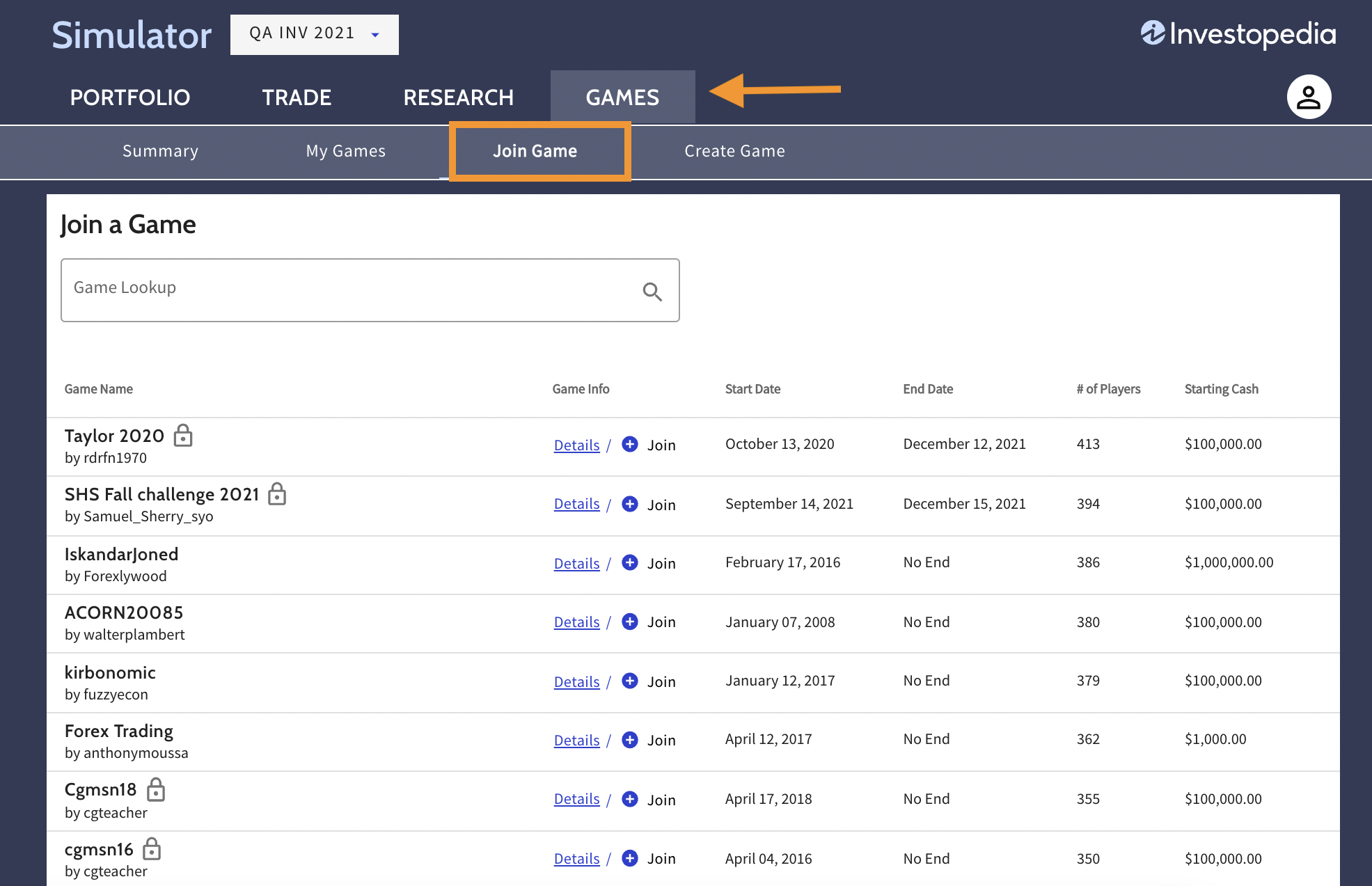Open the QA INV 2021 game dropdown
The width and height of the screenshot is (1372, 886).
[314, 34]
